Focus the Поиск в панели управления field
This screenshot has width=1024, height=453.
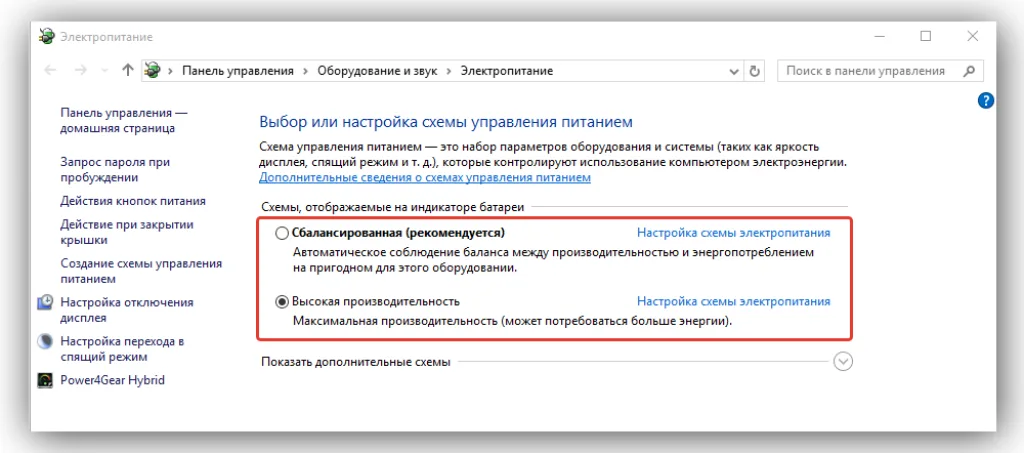tap(880, 70)
